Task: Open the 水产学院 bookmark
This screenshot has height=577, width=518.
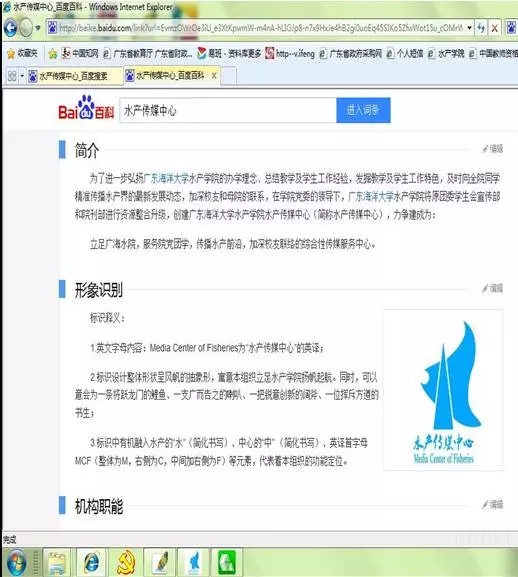Action: click(x=446, y=54)
